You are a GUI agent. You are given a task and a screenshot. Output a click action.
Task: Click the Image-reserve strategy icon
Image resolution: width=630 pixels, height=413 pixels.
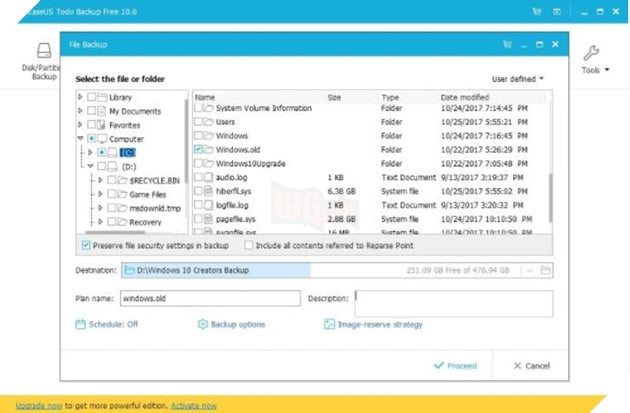(329, 324)
